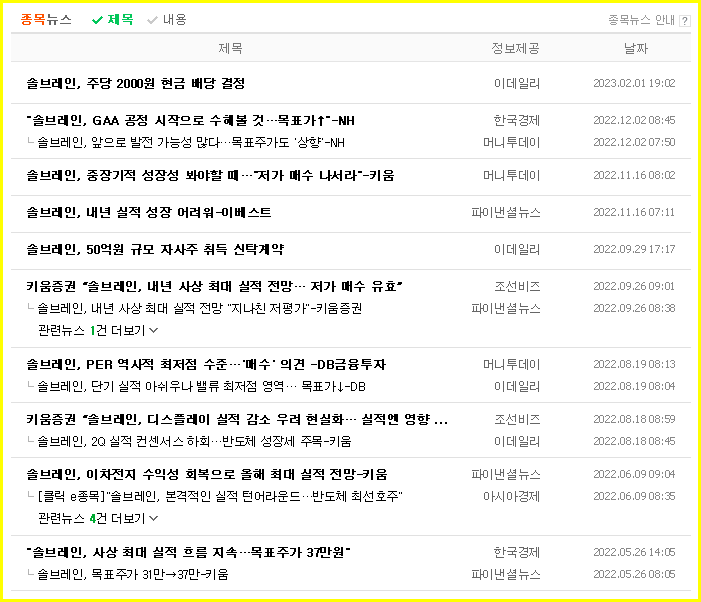
Task: Click the date 2022.08.18 08:45
Action: point(634,442)
